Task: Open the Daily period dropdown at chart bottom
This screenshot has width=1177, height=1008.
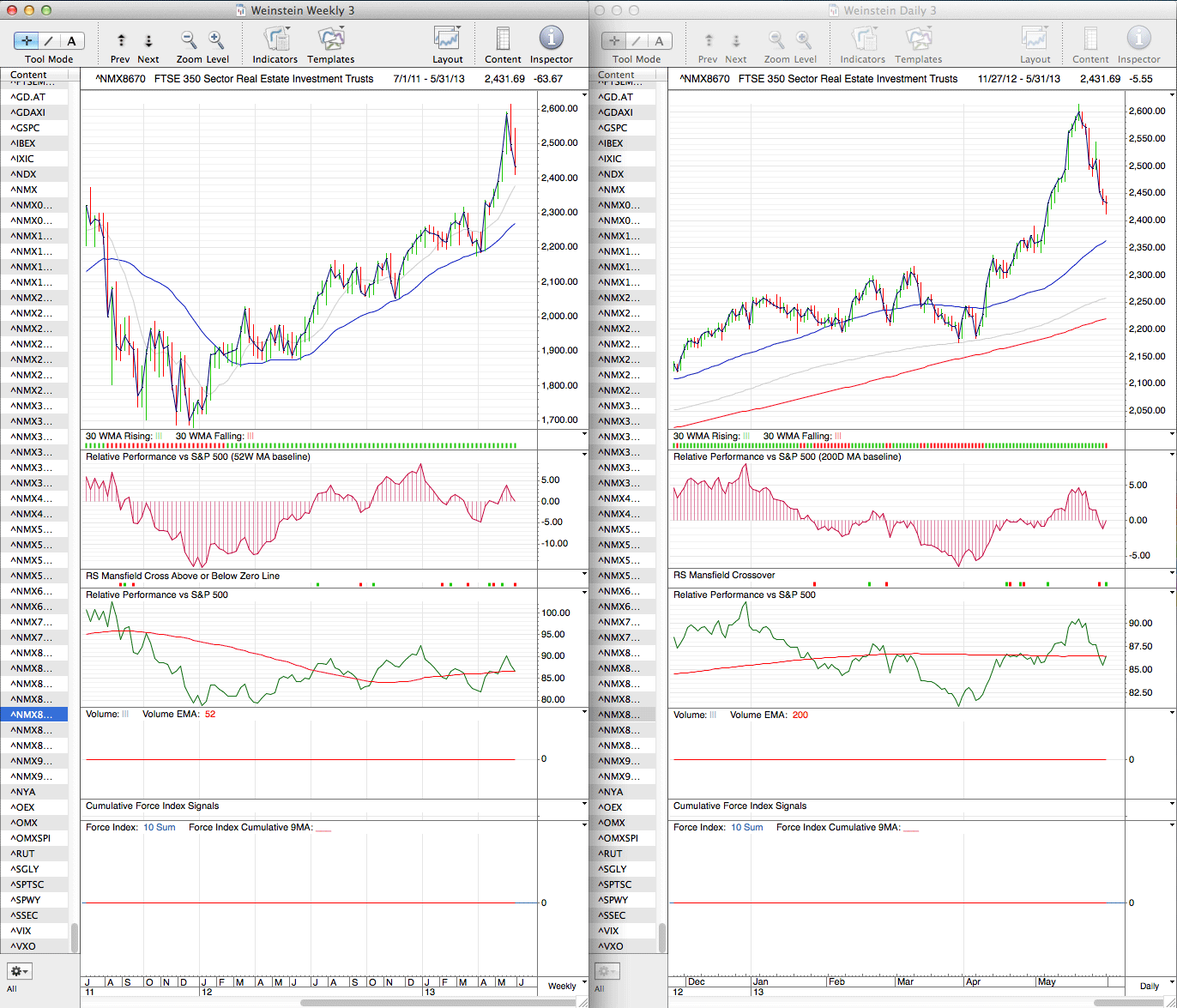Action: click(x=1149, y=986)
